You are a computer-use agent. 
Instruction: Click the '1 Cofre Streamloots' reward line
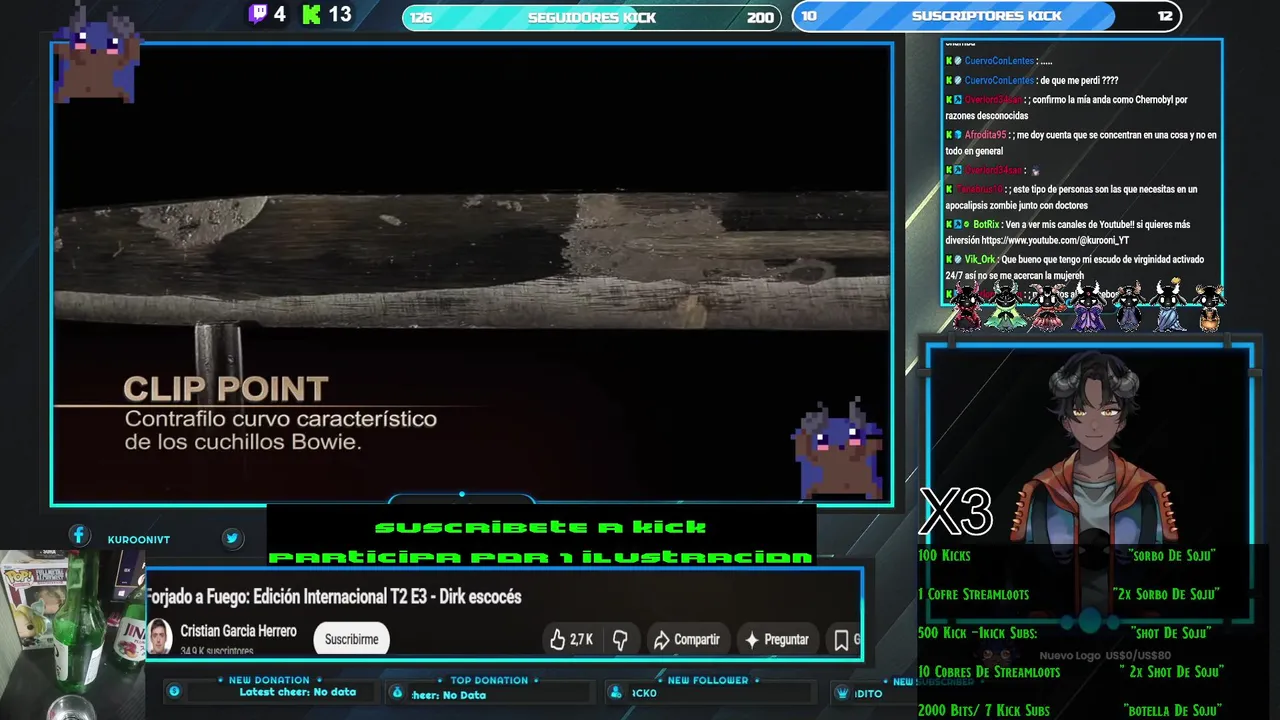coord(973,594)
